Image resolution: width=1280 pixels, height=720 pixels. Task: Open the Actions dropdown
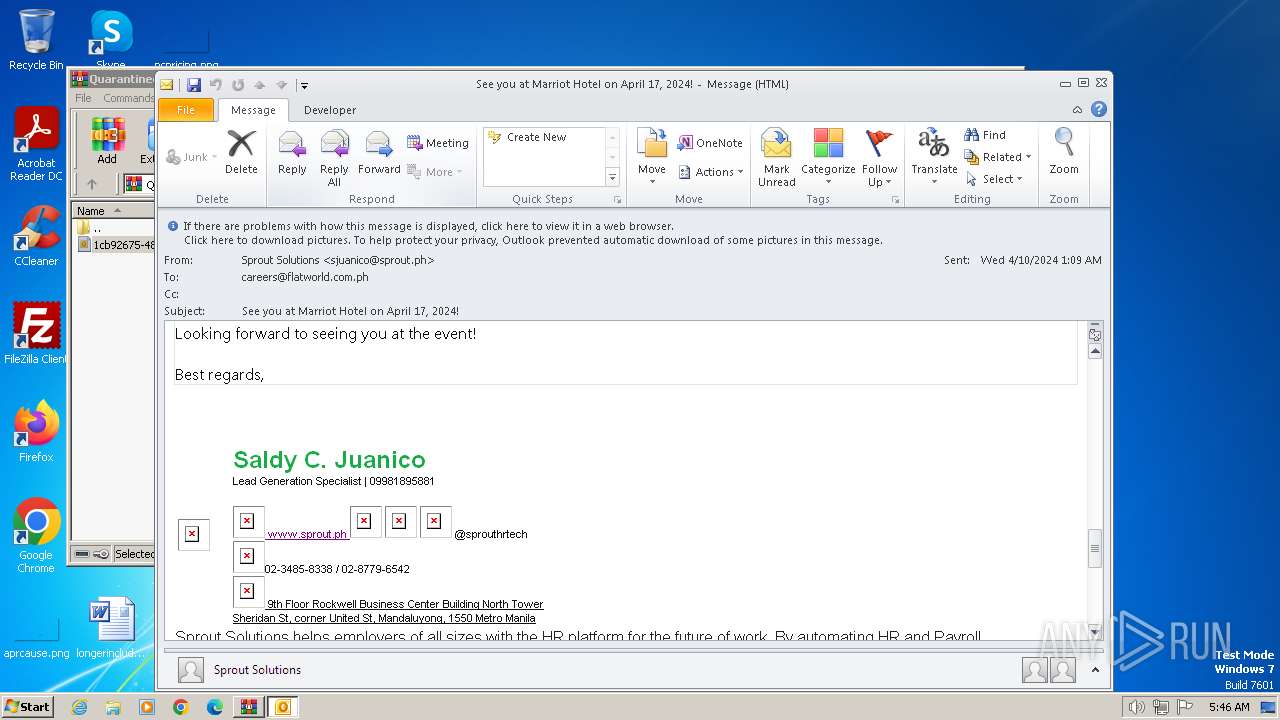tap(710, 172)
